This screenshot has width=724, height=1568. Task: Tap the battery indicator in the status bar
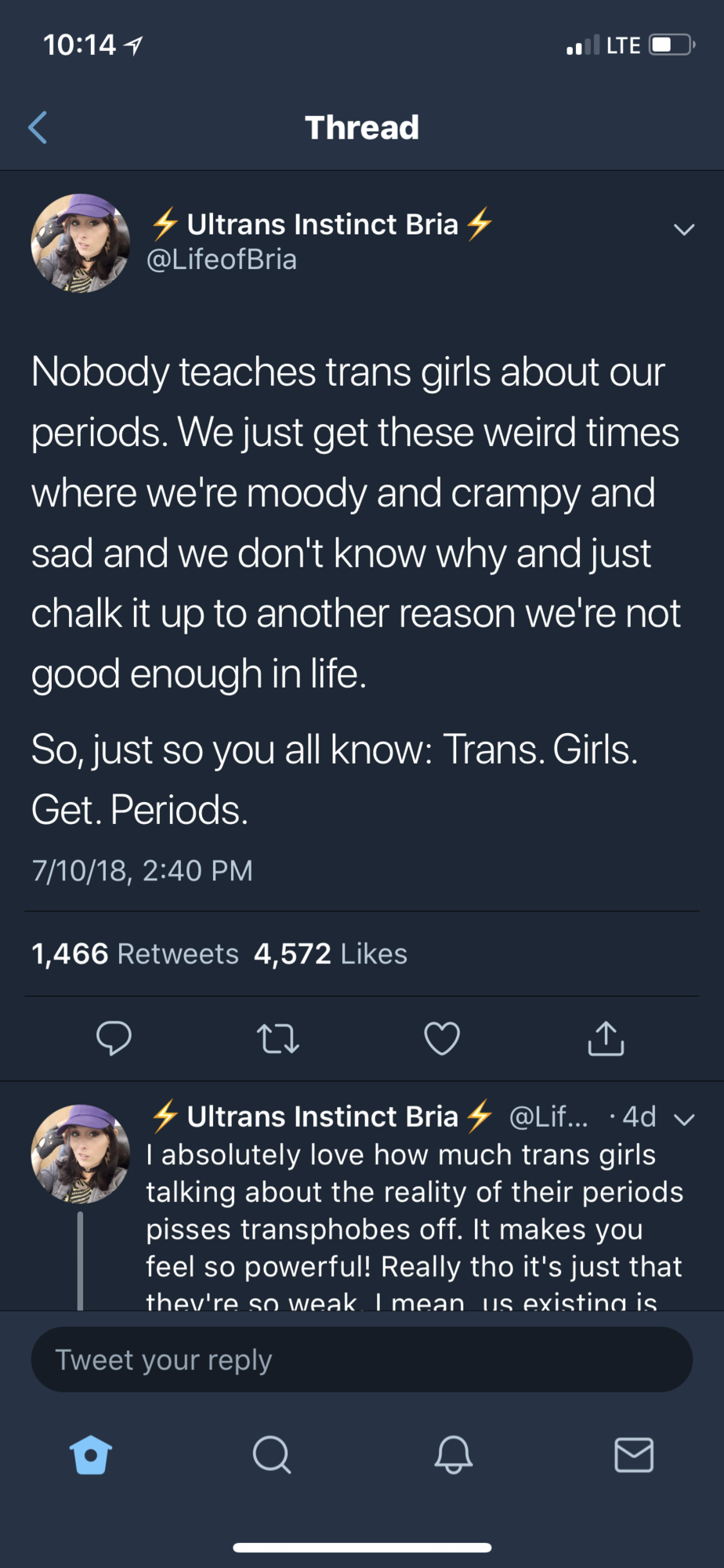click(672, 45)
